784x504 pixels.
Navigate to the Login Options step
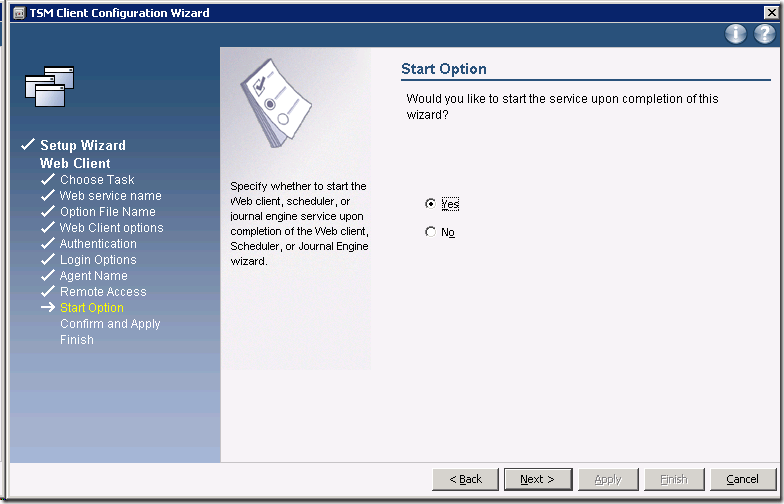(x=98, y=260)
